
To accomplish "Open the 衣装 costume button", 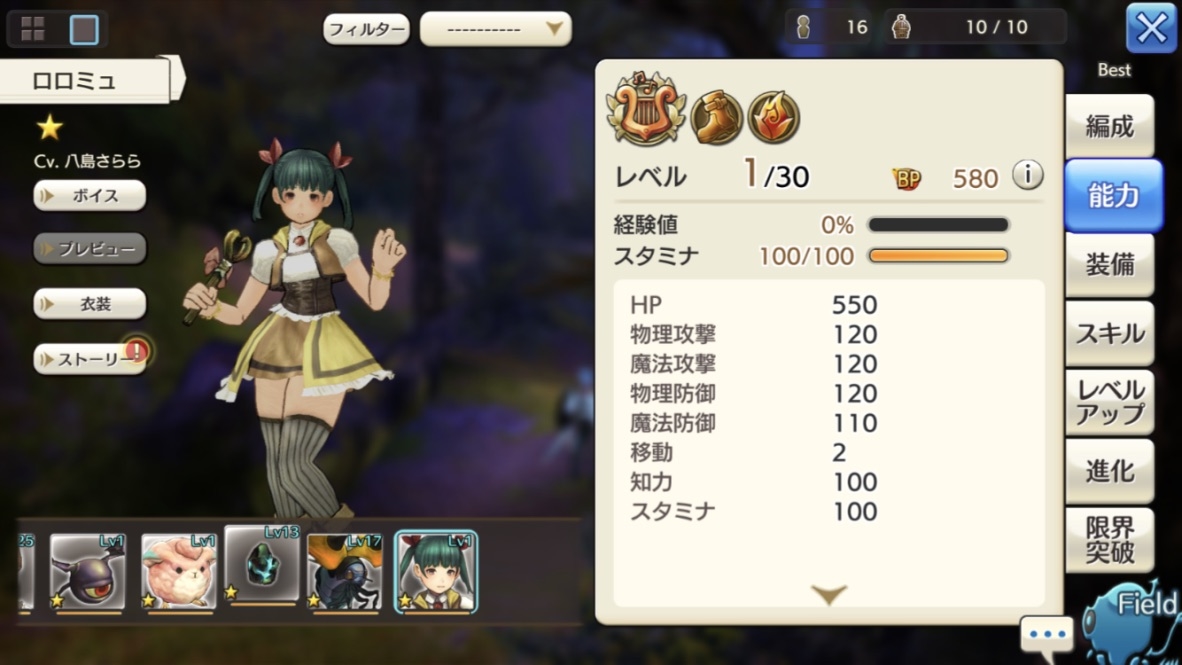I will 90,304.
